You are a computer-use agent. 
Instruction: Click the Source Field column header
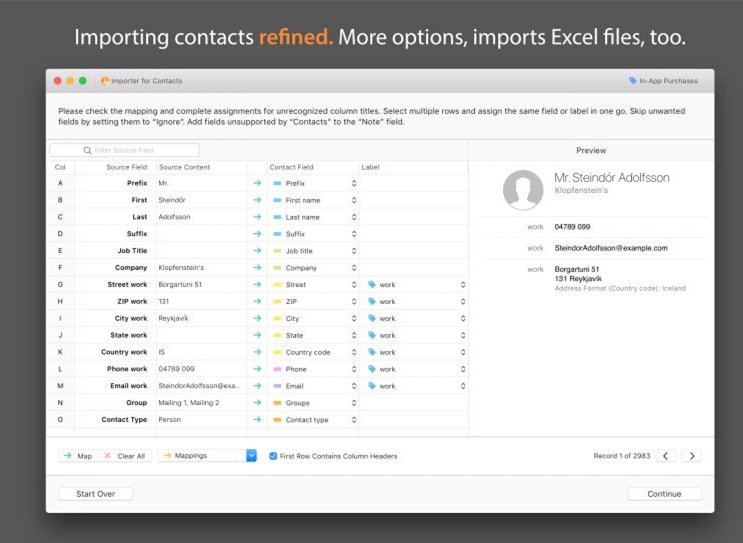[x=127, y=167]
